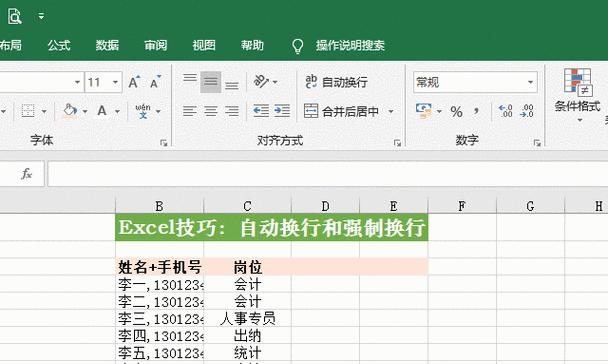Click the fill color paint bucket

click(x=70, y=111)
